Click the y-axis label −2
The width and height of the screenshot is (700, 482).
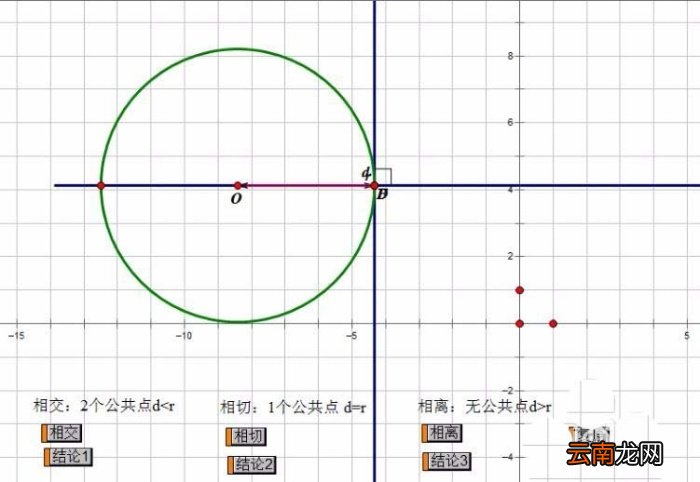tap(508, 391)
